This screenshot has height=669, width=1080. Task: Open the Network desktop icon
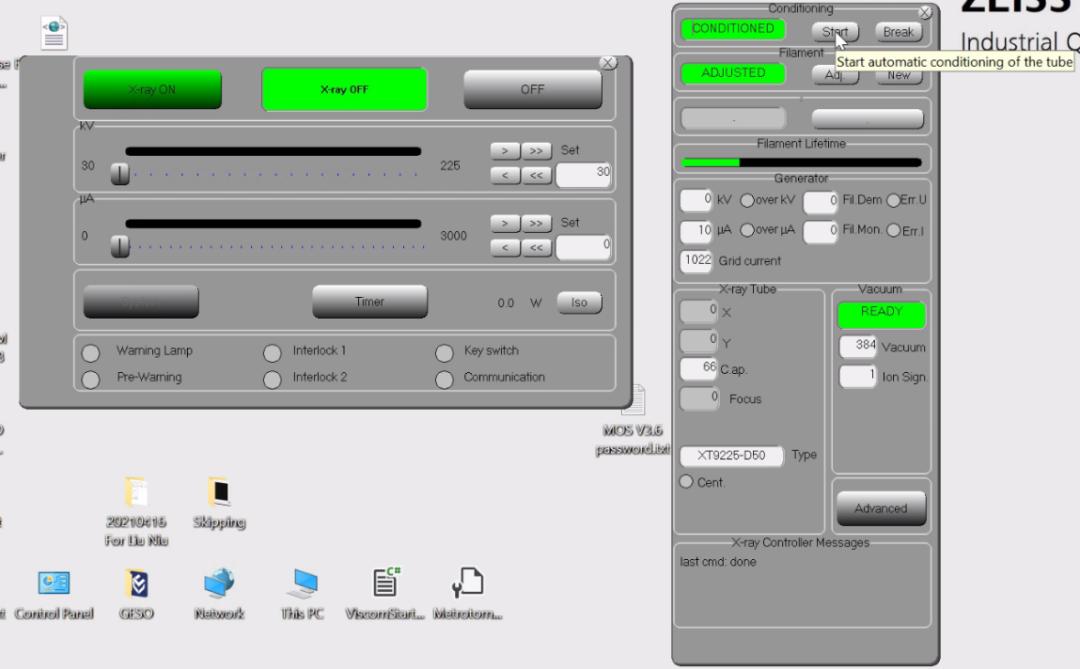point(219,583)
